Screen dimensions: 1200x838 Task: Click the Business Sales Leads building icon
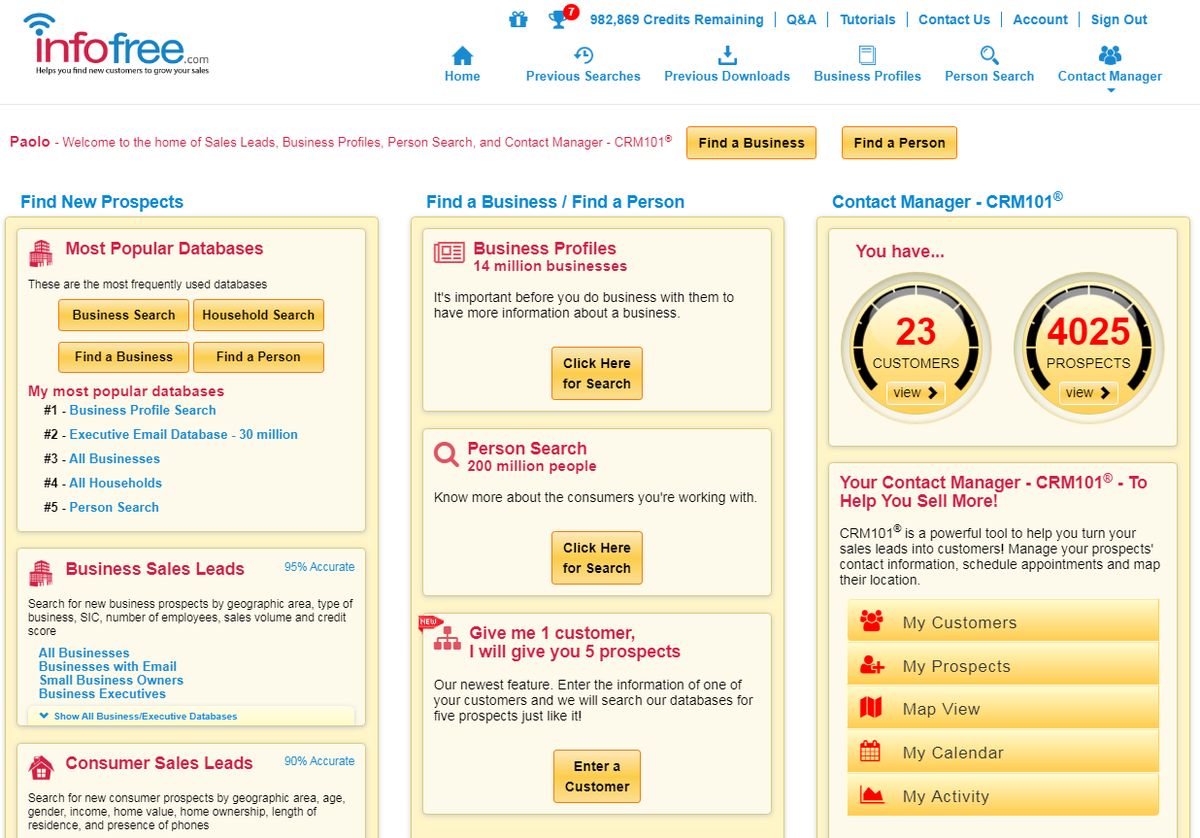point(41,572)
